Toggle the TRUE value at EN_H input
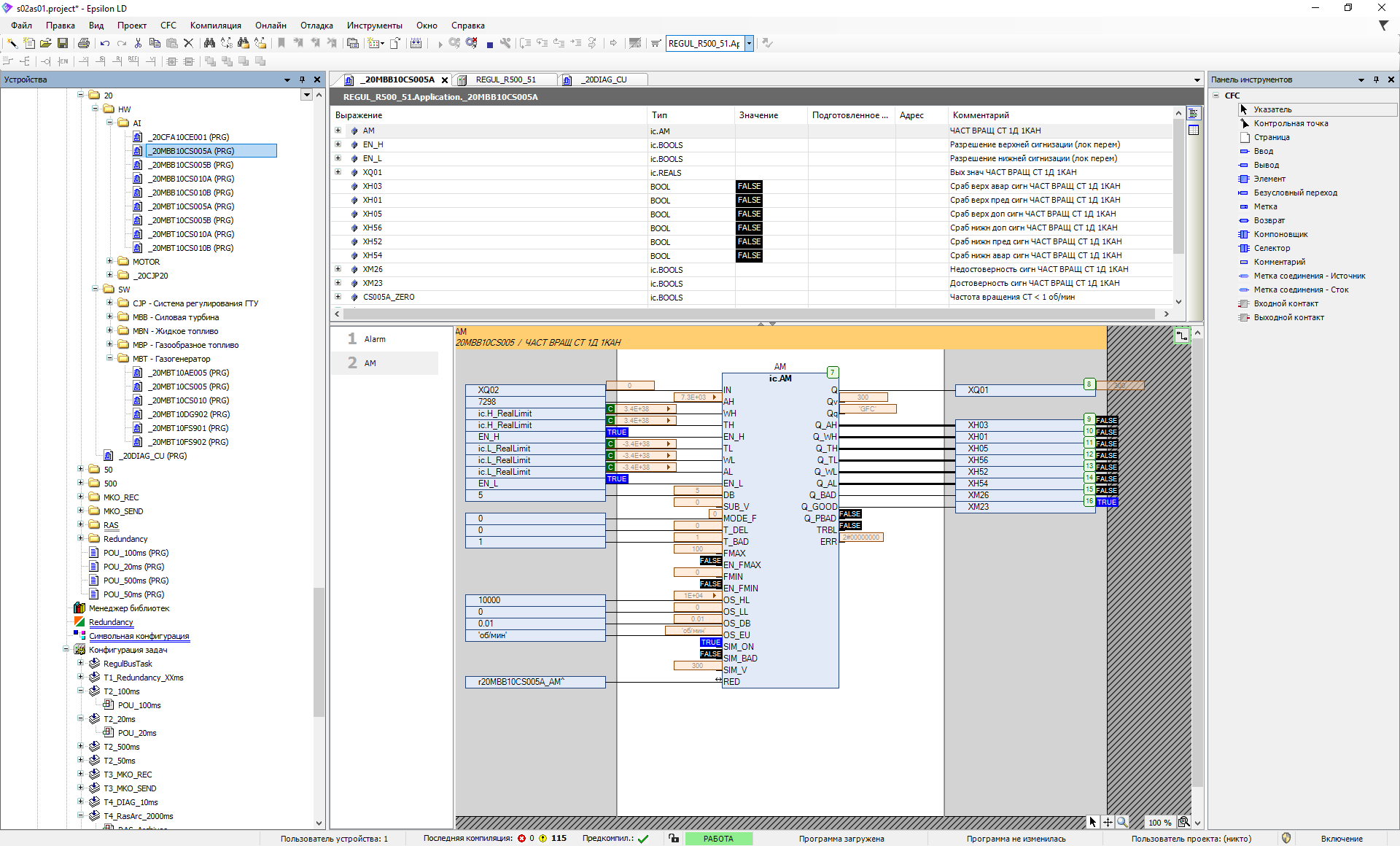Screen dimensions: 1400x846 617,432
